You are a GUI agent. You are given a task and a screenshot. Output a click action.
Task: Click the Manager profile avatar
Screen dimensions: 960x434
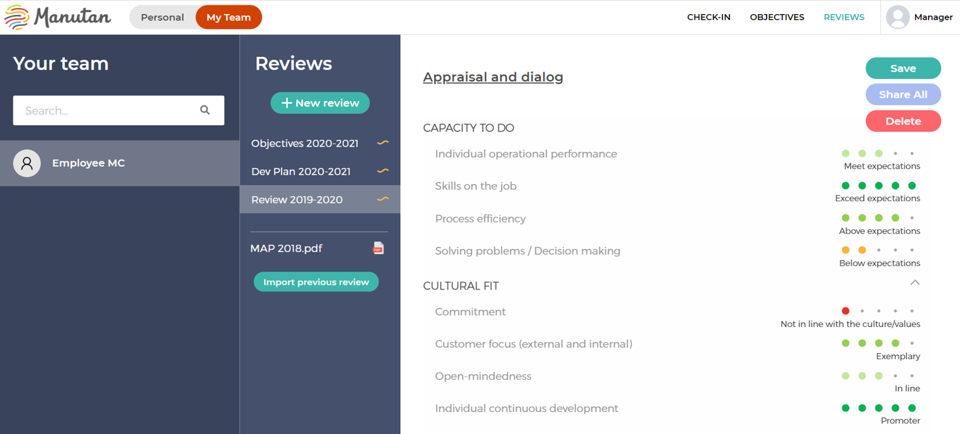898,17
